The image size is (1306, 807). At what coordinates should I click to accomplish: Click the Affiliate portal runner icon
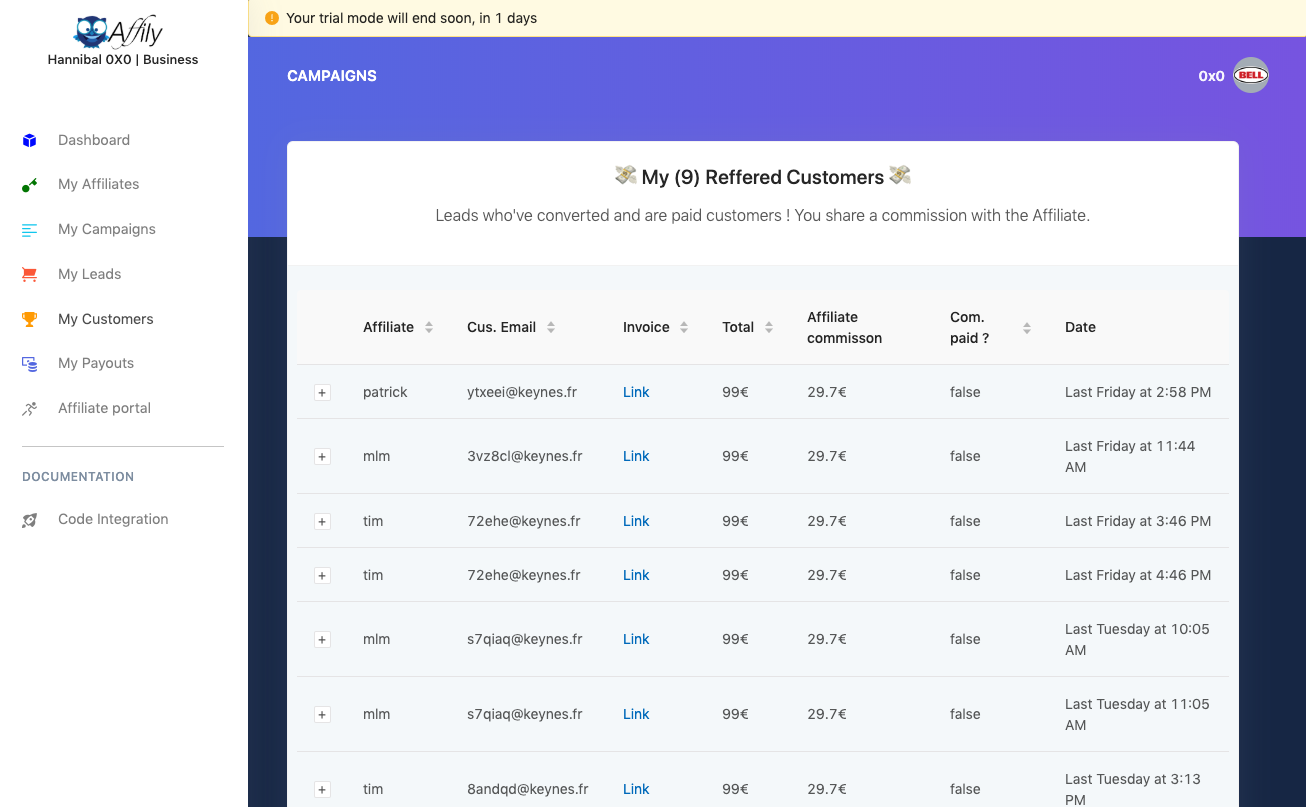pos(30,409)
